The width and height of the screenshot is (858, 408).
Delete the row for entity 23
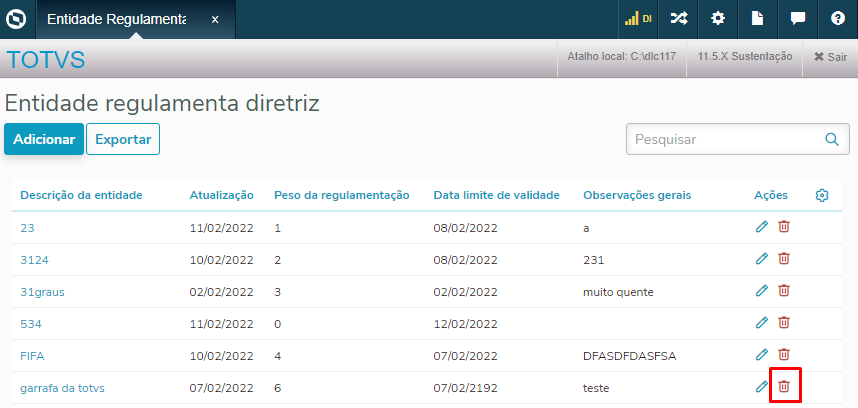pos(784,227)
